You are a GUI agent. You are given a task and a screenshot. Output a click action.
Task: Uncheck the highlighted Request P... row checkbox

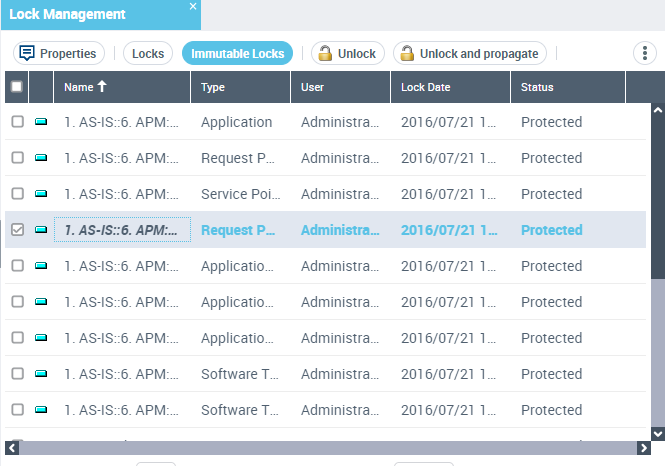tap(17, 230)
